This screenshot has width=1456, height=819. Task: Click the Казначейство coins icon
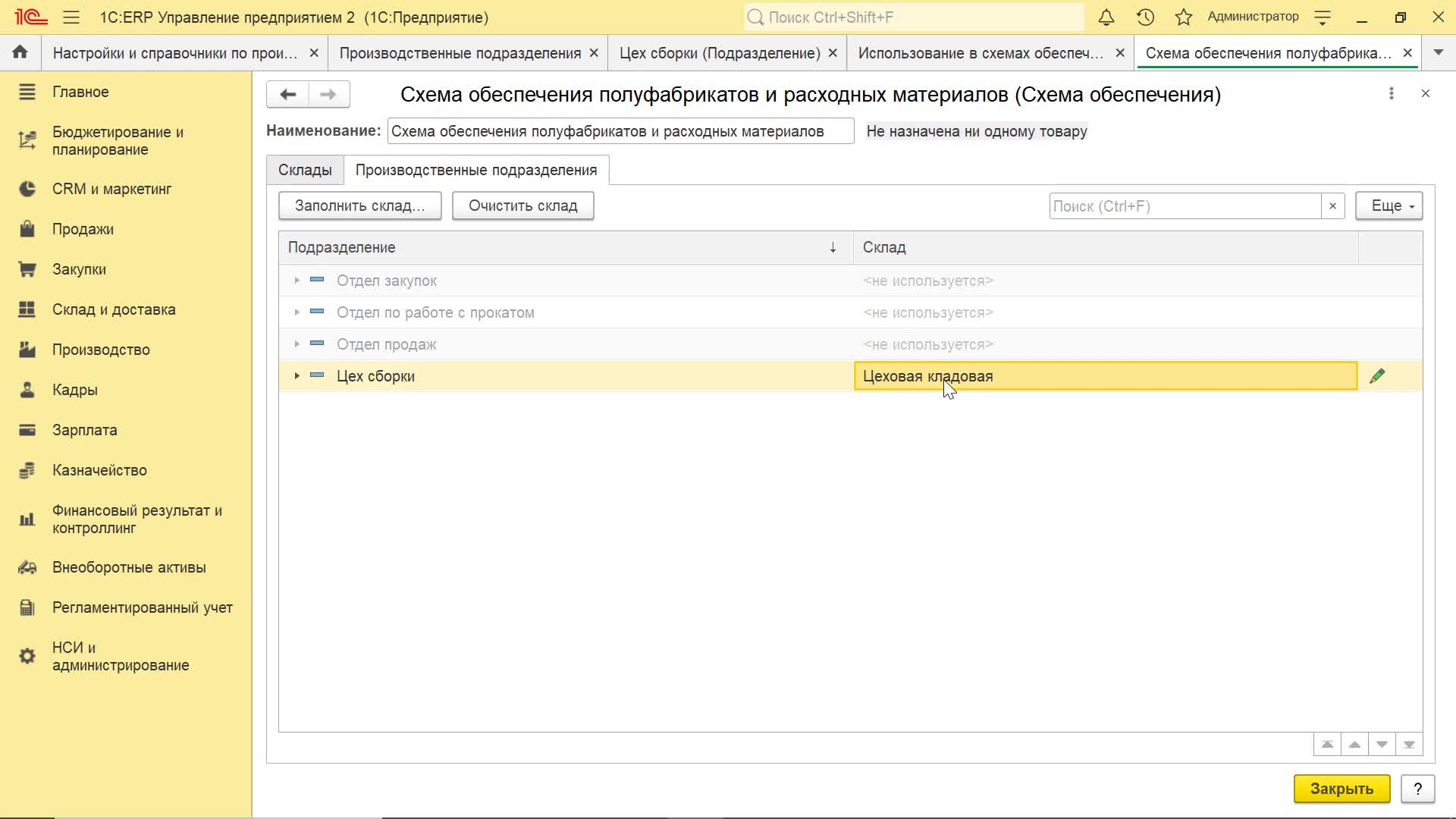tap(27, 470)
